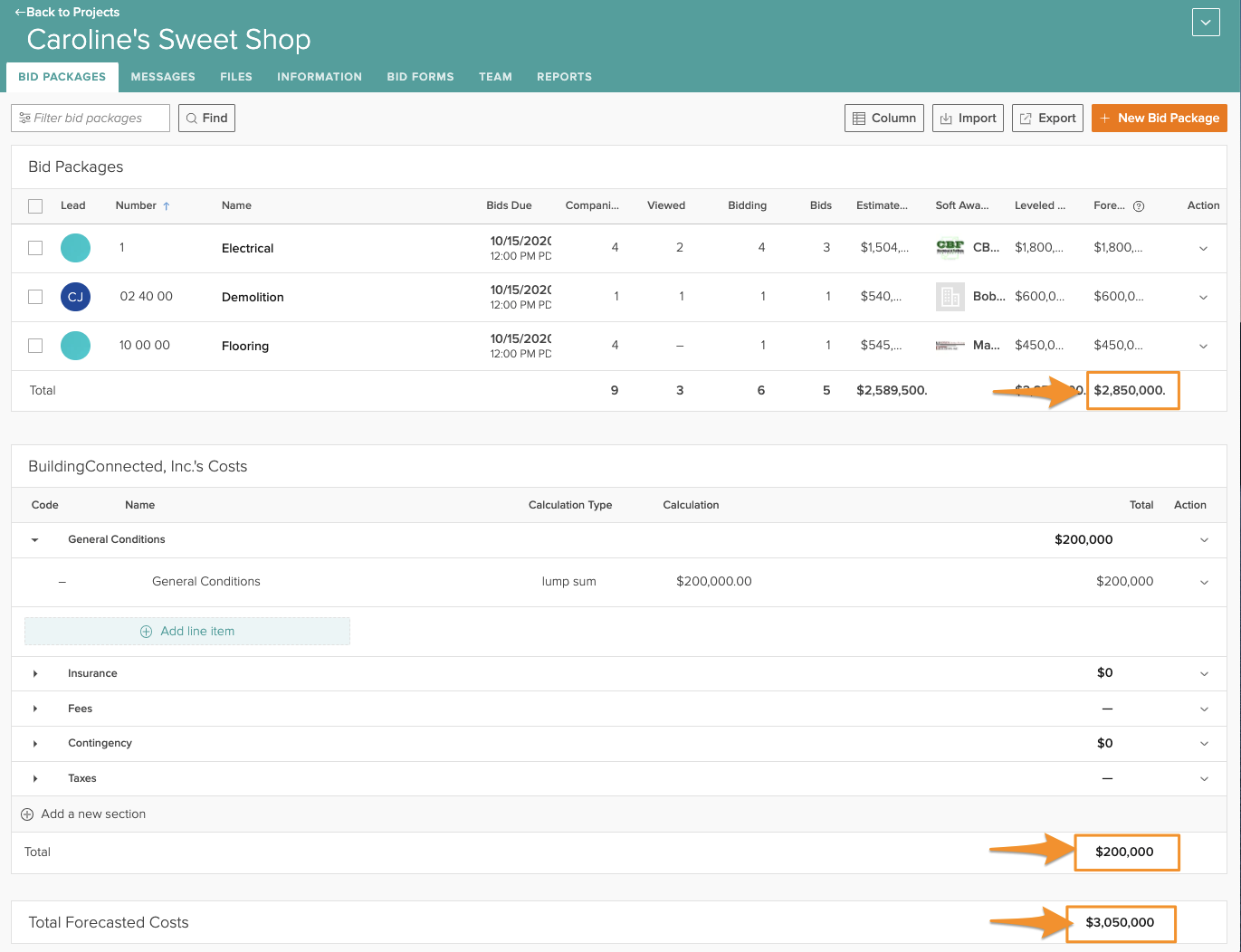The width and height of the screenshot is (1241, 952).
Task: Expand the Contingency cost section
Action: coord(35,744)
